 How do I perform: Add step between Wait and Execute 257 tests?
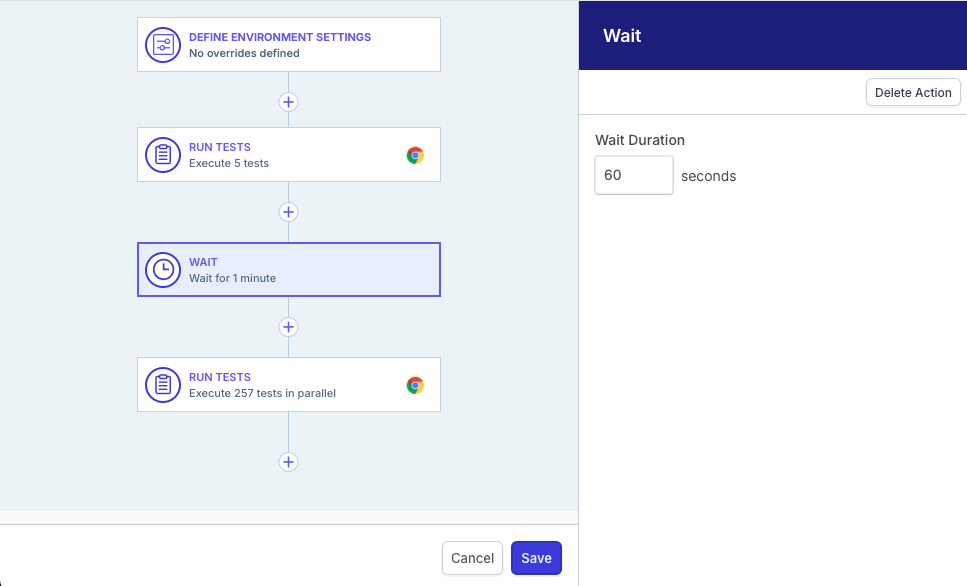click(x=288, y=327)
